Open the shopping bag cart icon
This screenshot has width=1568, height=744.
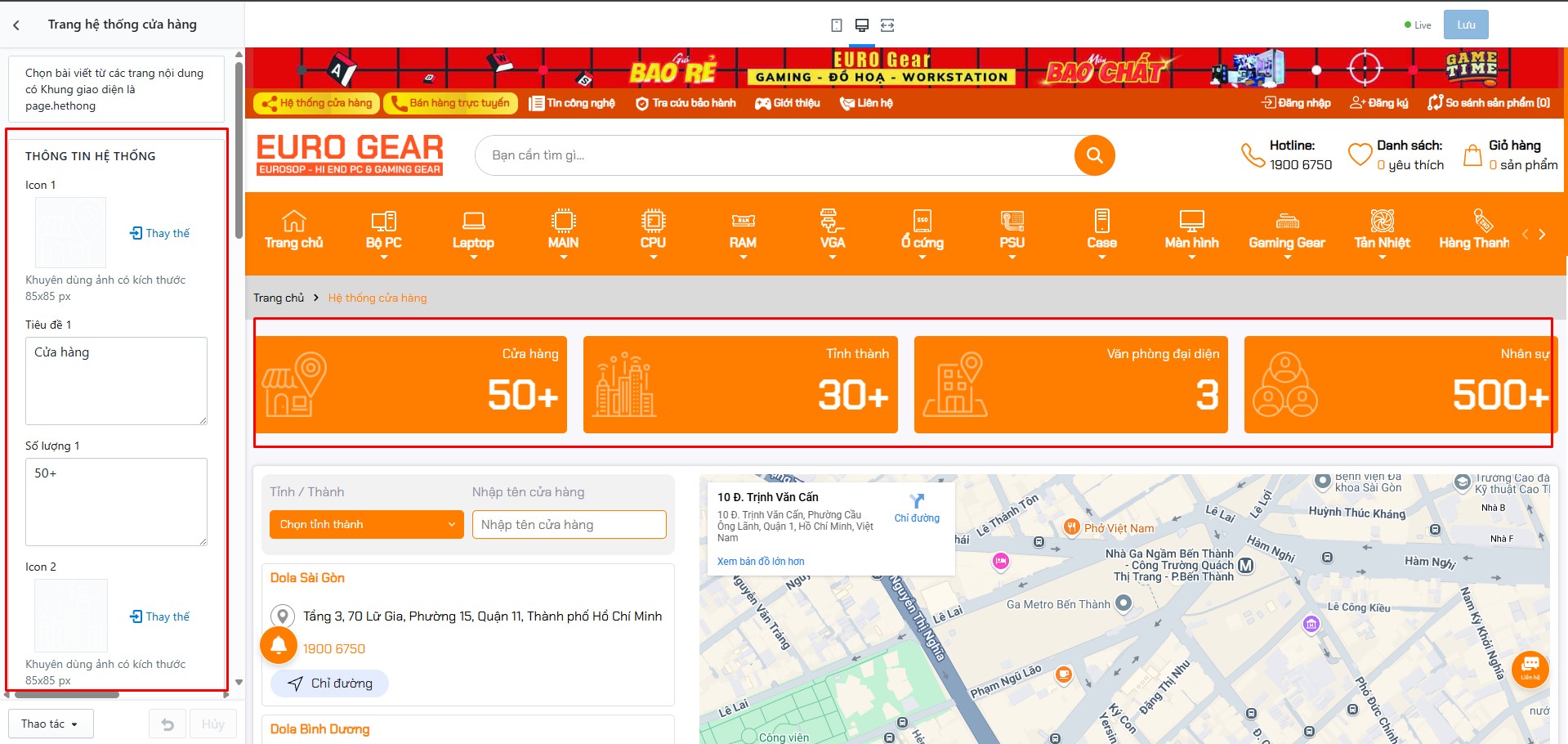point(1472,155)
